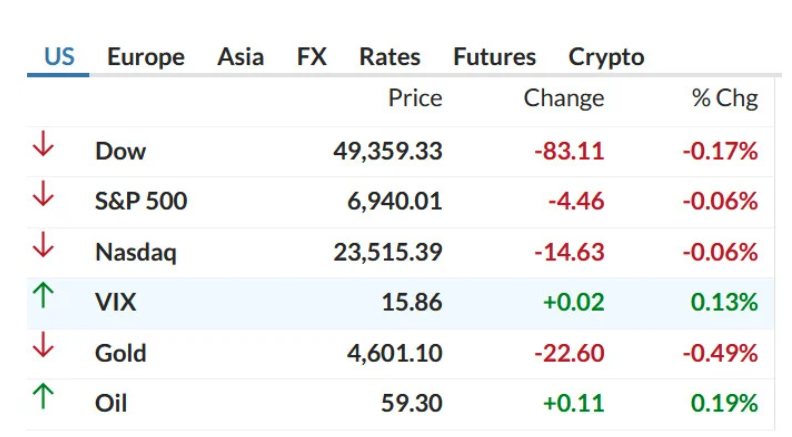Switch to the Europe markets tab
The height and width of the screenshot is (437, 792).
click(145, 57)
